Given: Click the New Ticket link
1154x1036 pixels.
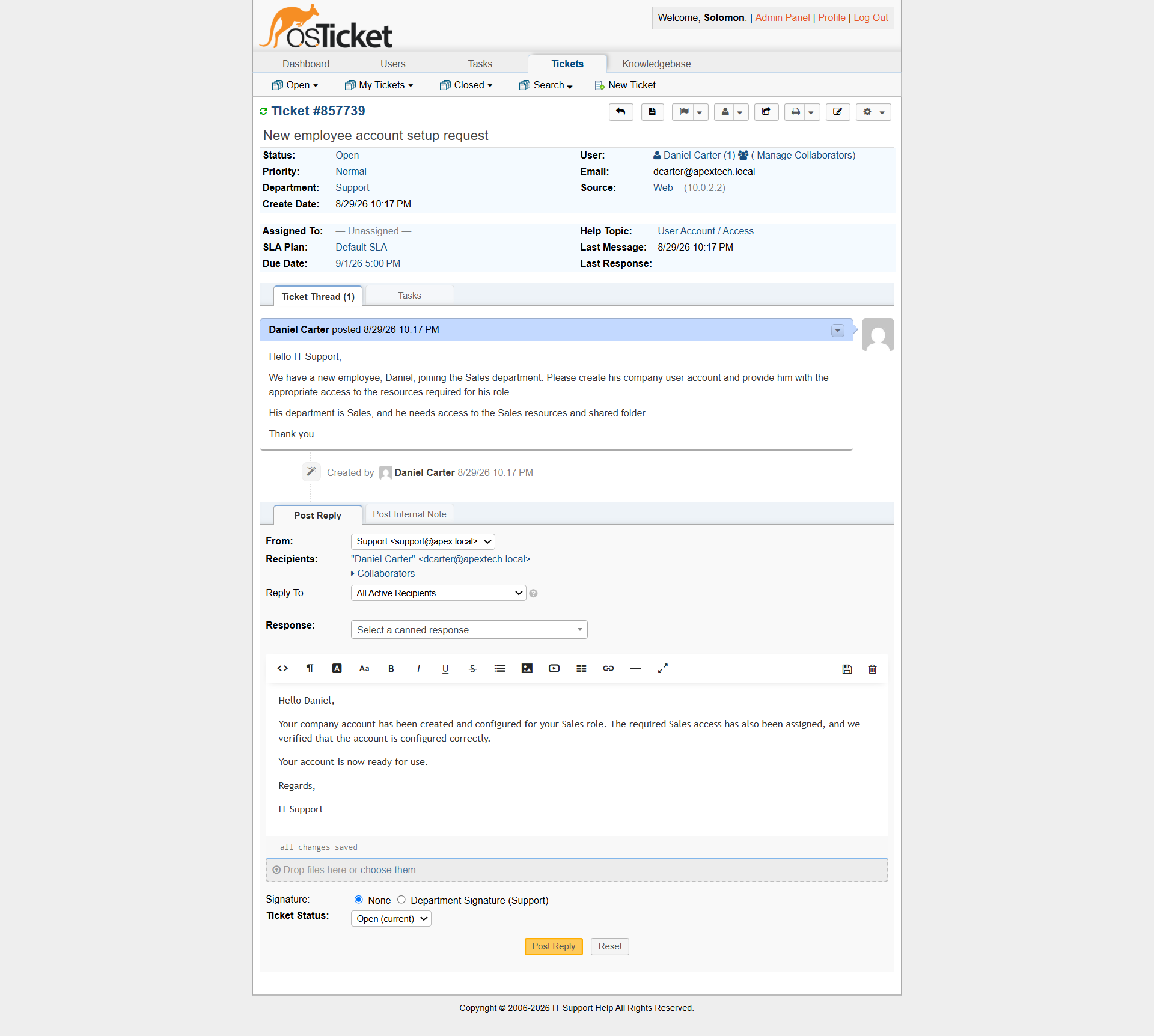Looking at the screenshot, I should click(x=625, y=85).
